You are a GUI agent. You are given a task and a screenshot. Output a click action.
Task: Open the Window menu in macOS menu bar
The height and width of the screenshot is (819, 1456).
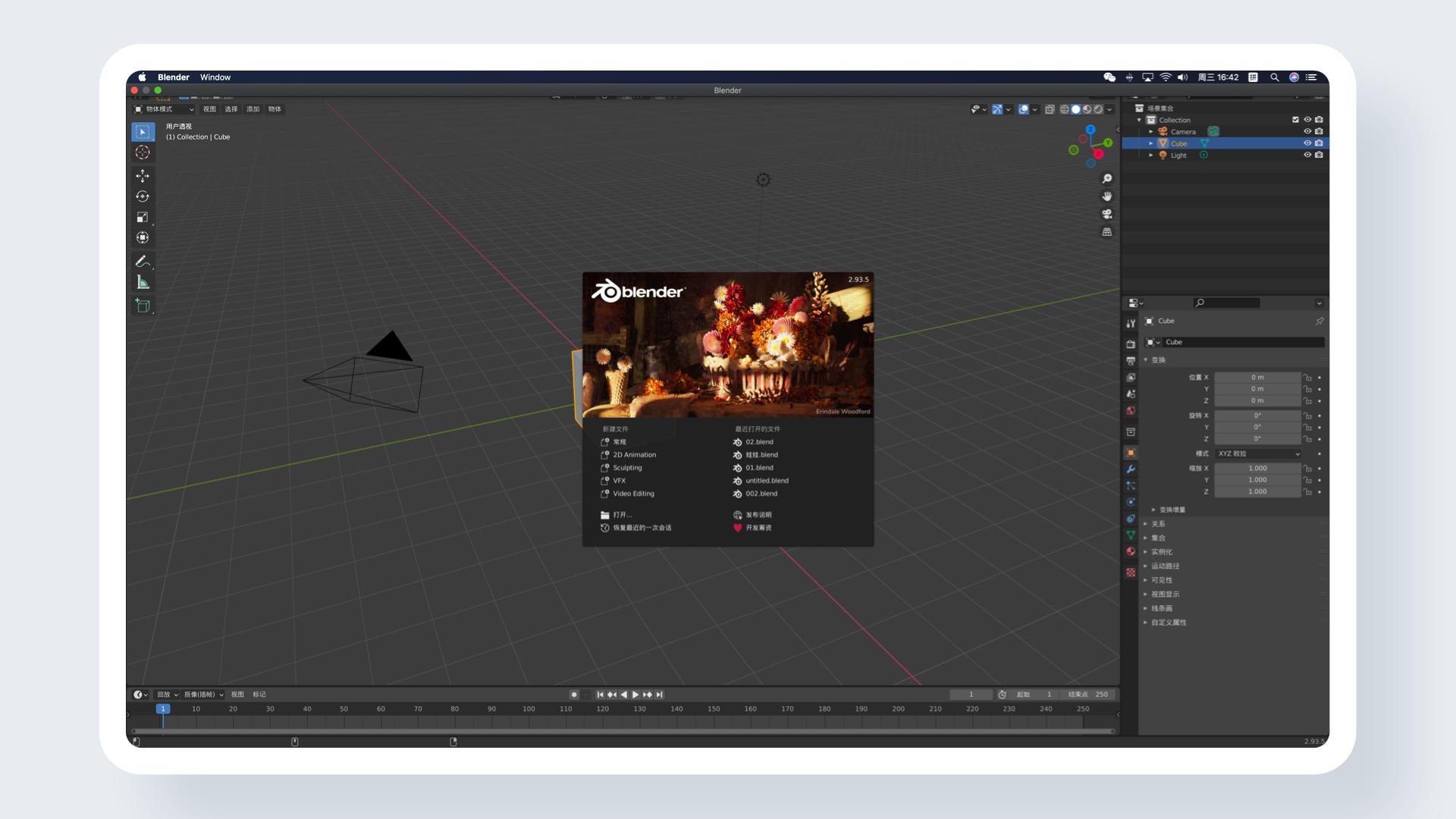[x=215, y=77]
